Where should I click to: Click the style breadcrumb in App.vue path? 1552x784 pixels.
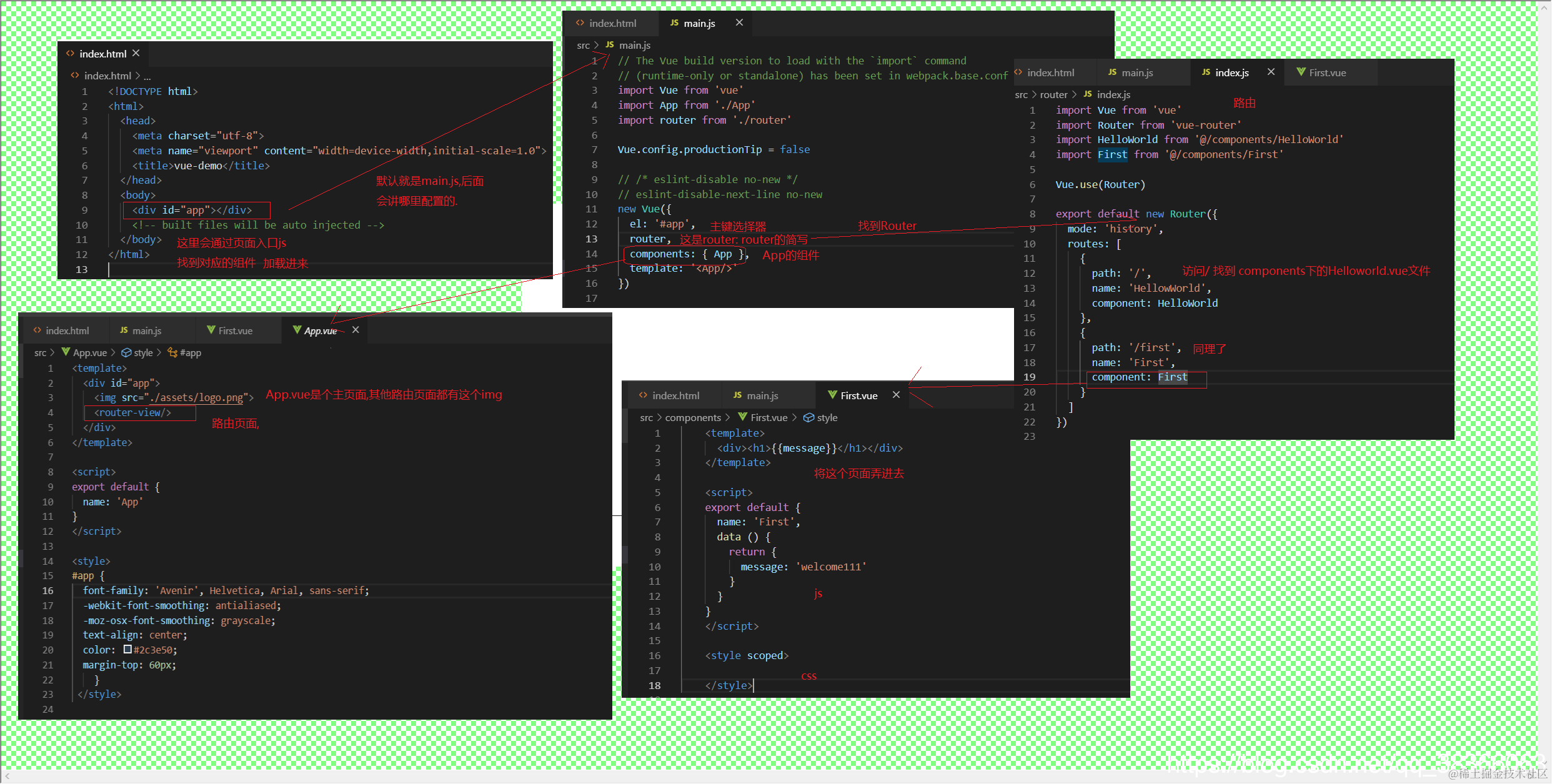coord(143,352)
